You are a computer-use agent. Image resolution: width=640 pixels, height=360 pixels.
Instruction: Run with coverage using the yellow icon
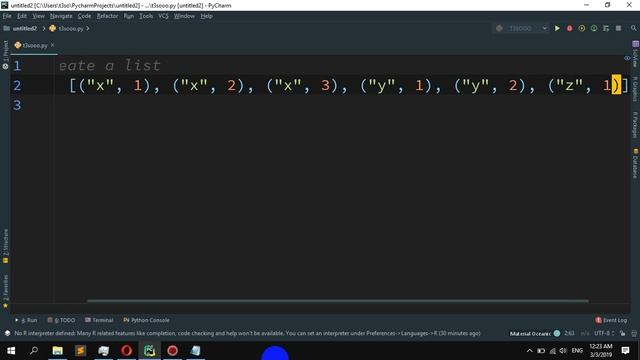[582, 28]
